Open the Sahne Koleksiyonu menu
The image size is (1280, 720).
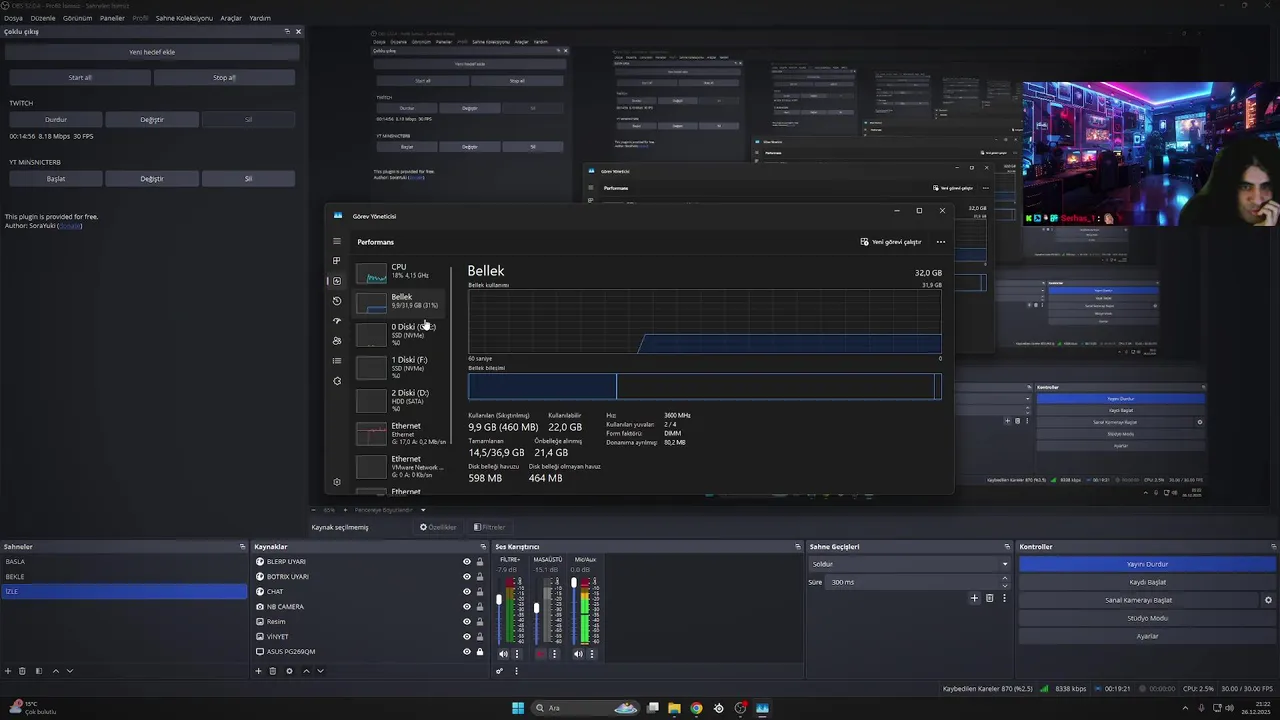184,18
